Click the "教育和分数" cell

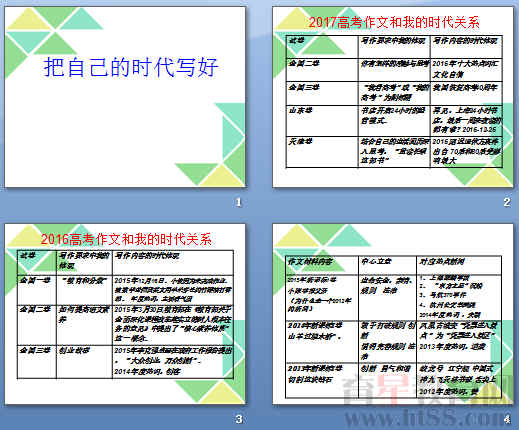pos(84,289)
